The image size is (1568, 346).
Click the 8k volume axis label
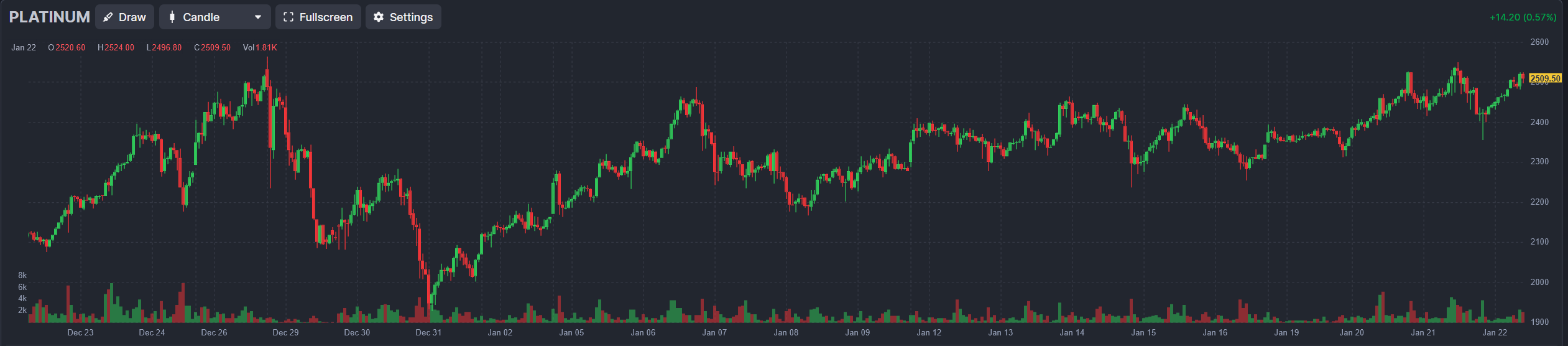tap(22, 276)
